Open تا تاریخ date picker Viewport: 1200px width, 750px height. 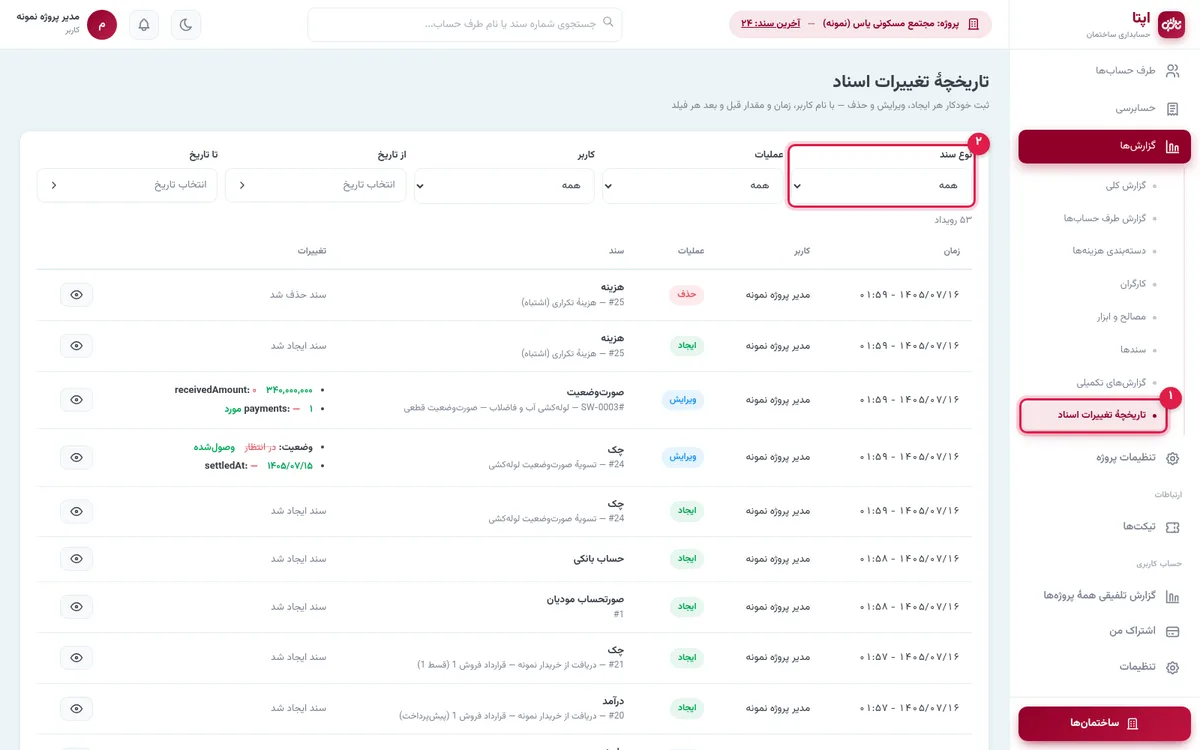pyautogui.click(x=127, y=185)
